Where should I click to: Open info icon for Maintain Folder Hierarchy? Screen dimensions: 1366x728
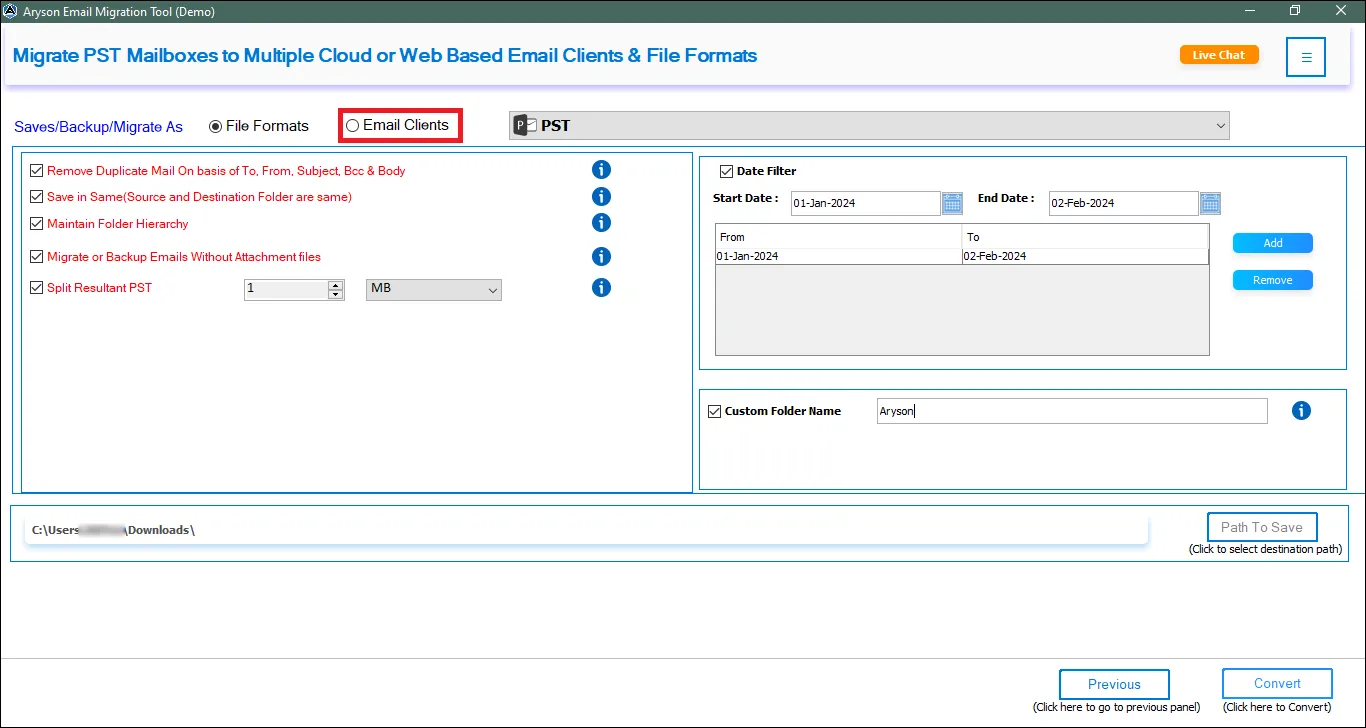[601, 223]
